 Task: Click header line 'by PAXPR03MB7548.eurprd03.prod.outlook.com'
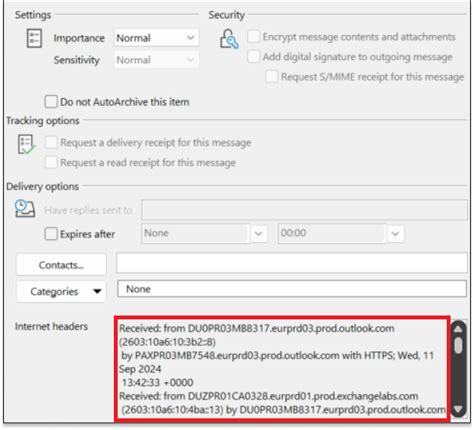tap(230, 355)
